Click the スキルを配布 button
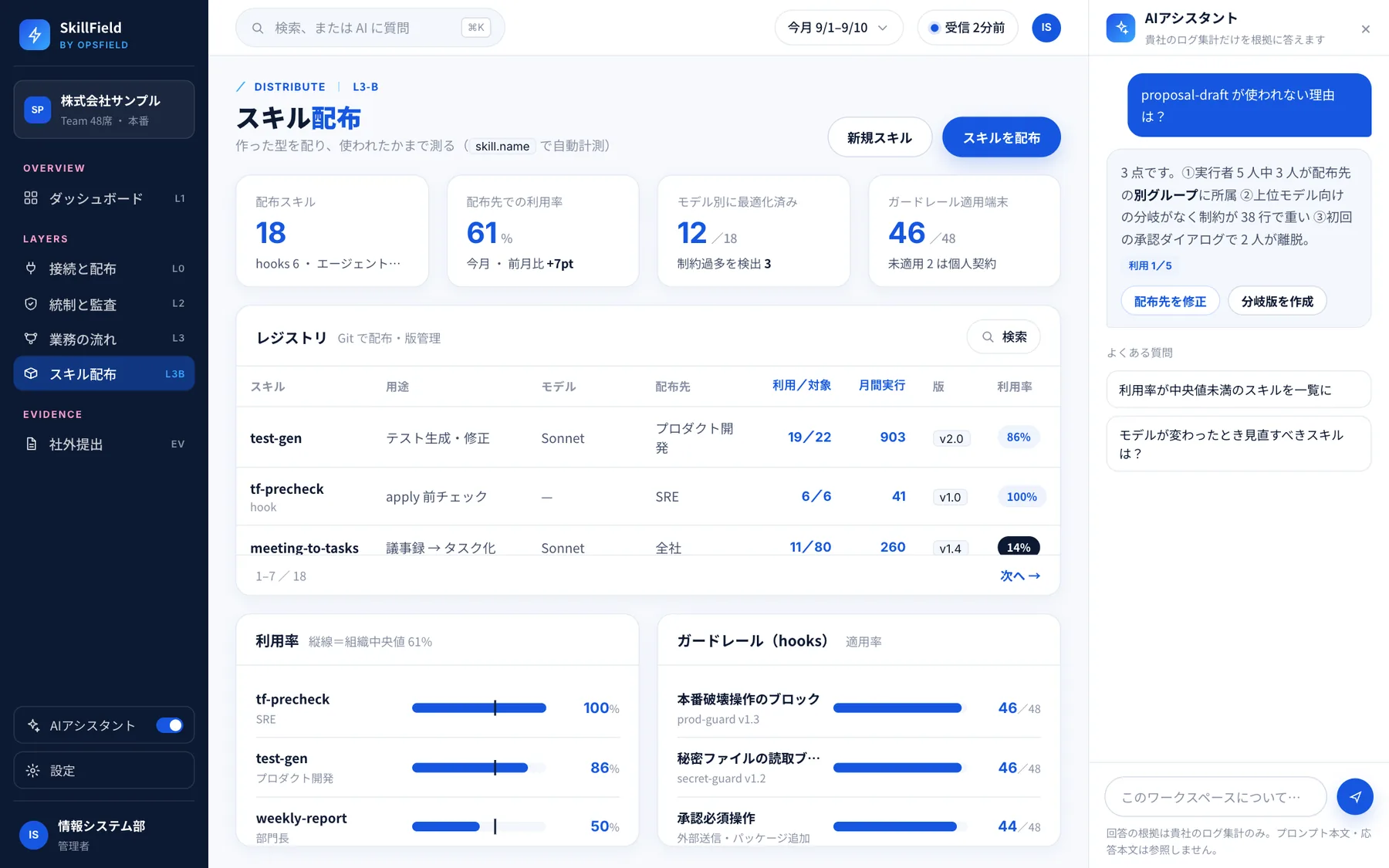1389x868 pixels. pos(1002,137)
